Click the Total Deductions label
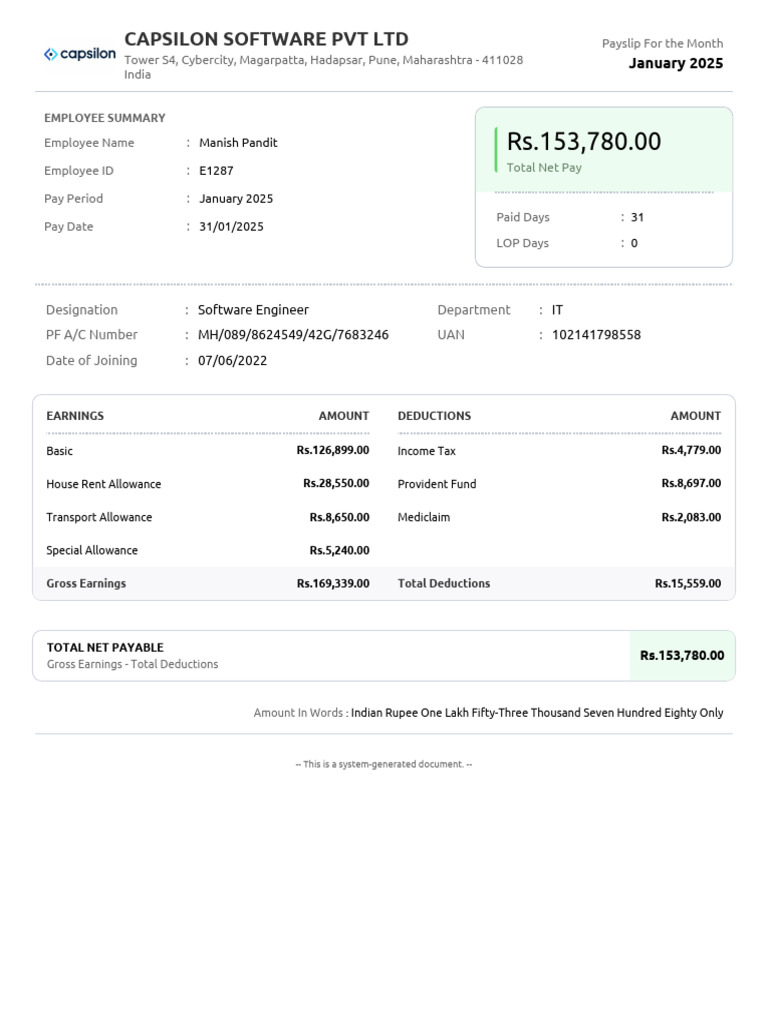768x1024 pixels. 444,584
